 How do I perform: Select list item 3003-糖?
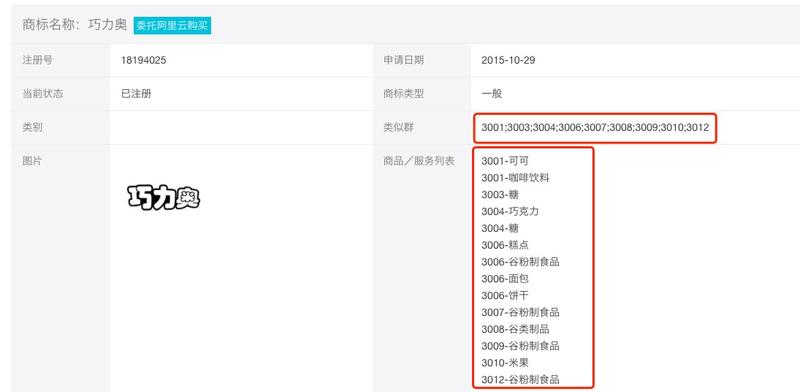click(x=499, y=195)
